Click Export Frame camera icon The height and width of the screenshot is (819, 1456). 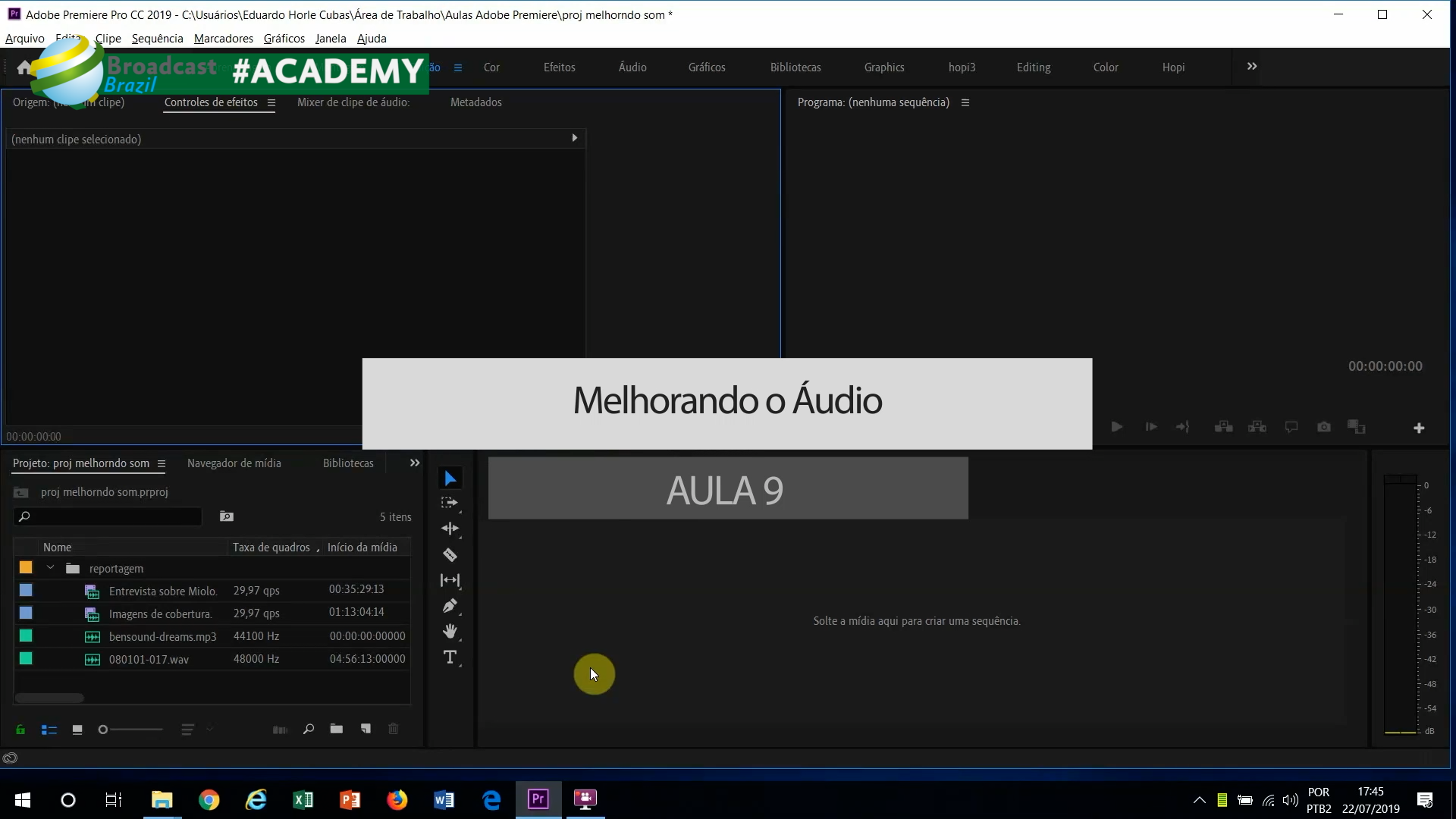1324,427
